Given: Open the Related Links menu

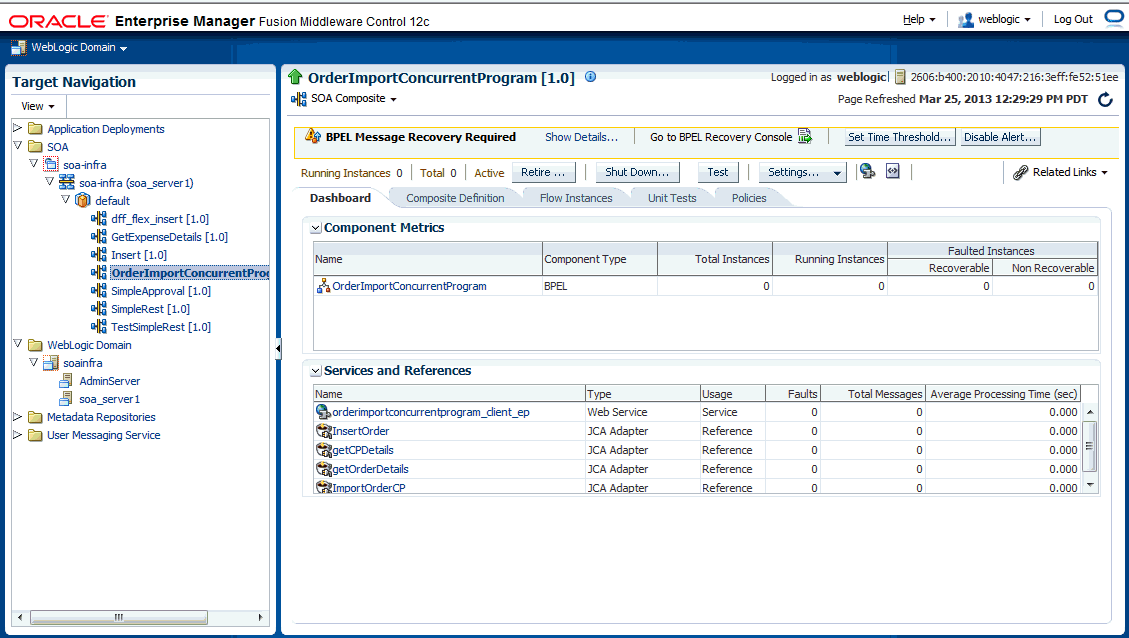Looking at the screenshot, I should [1070, 172].
